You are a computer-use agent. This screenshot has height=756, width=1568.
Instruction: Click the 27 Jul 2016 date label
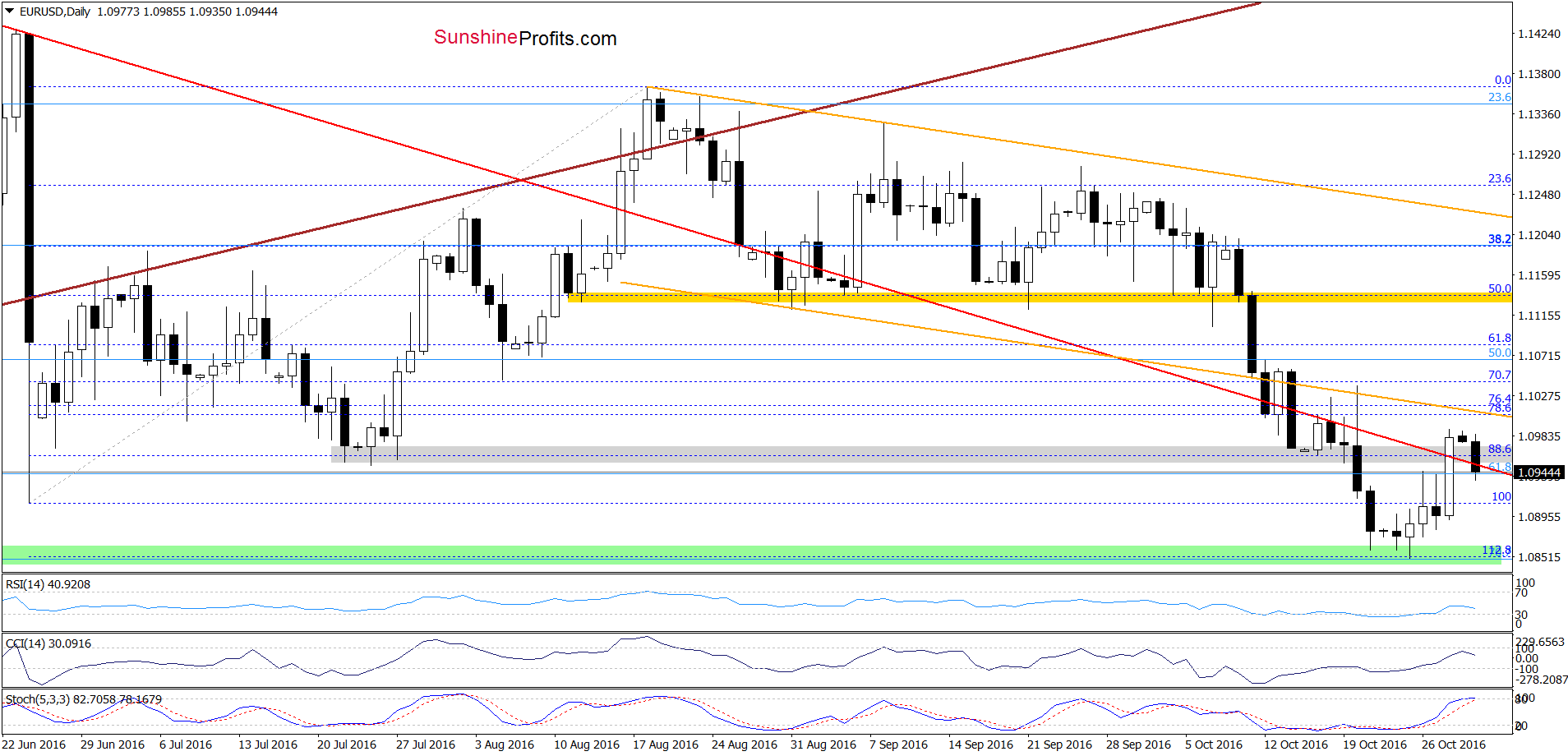426,744
